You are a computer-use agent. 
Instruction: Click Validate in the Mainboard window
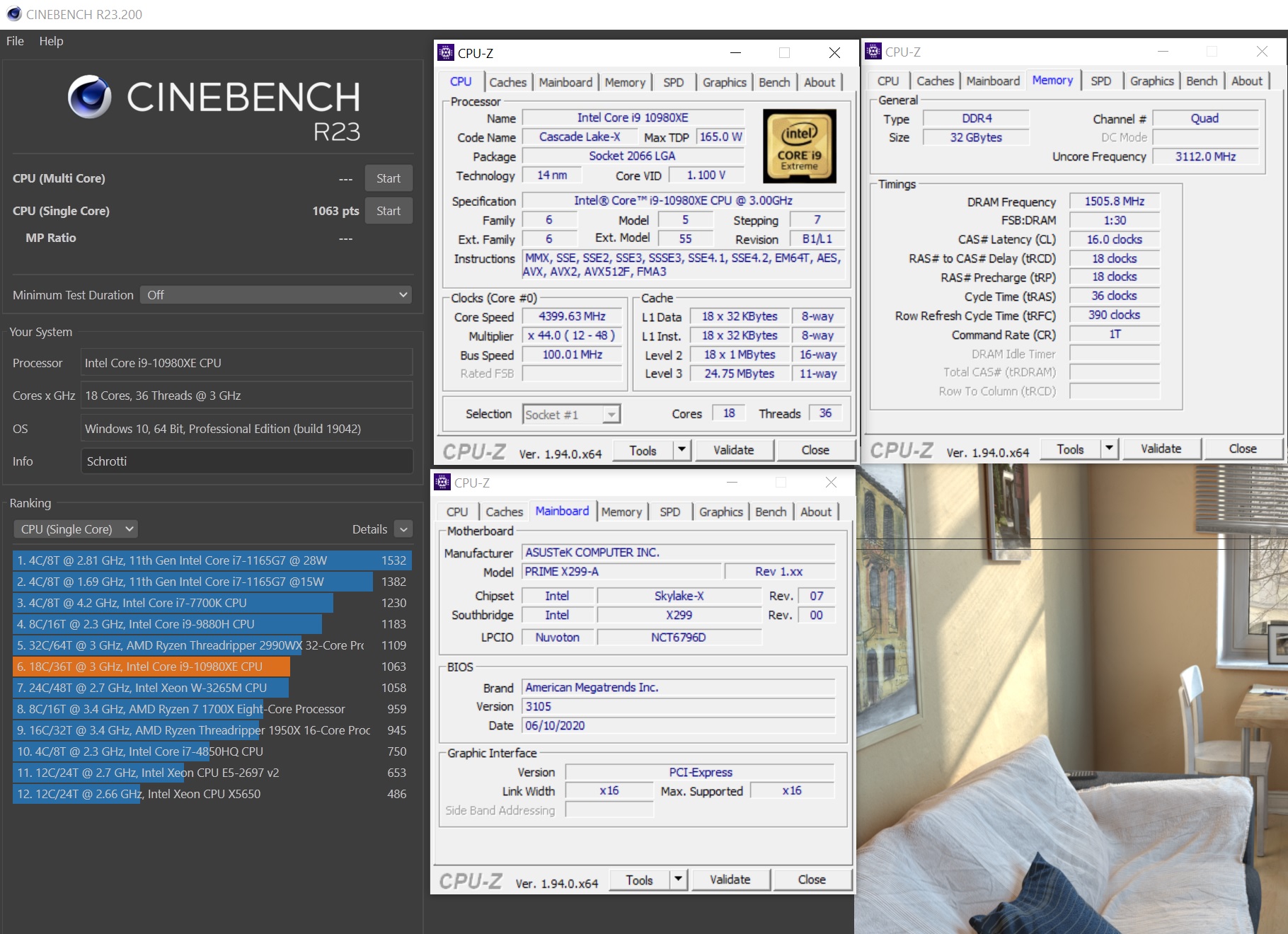click(x=730, y=880)
